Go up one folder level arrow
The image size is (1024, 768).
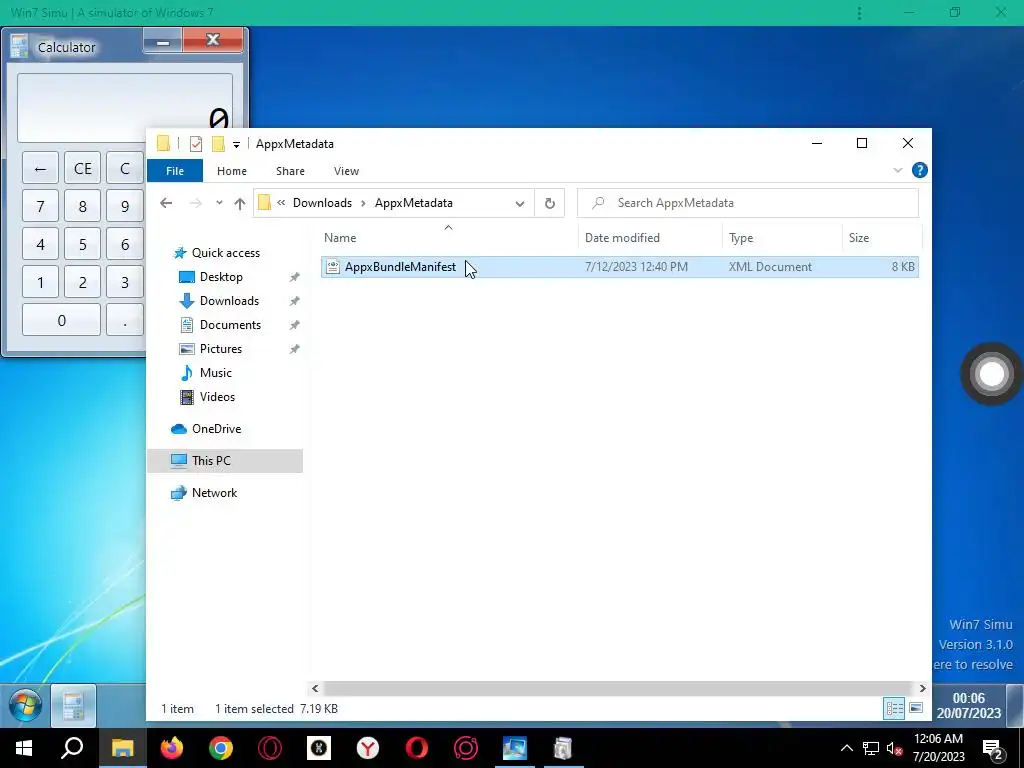(x=240, y=203)
